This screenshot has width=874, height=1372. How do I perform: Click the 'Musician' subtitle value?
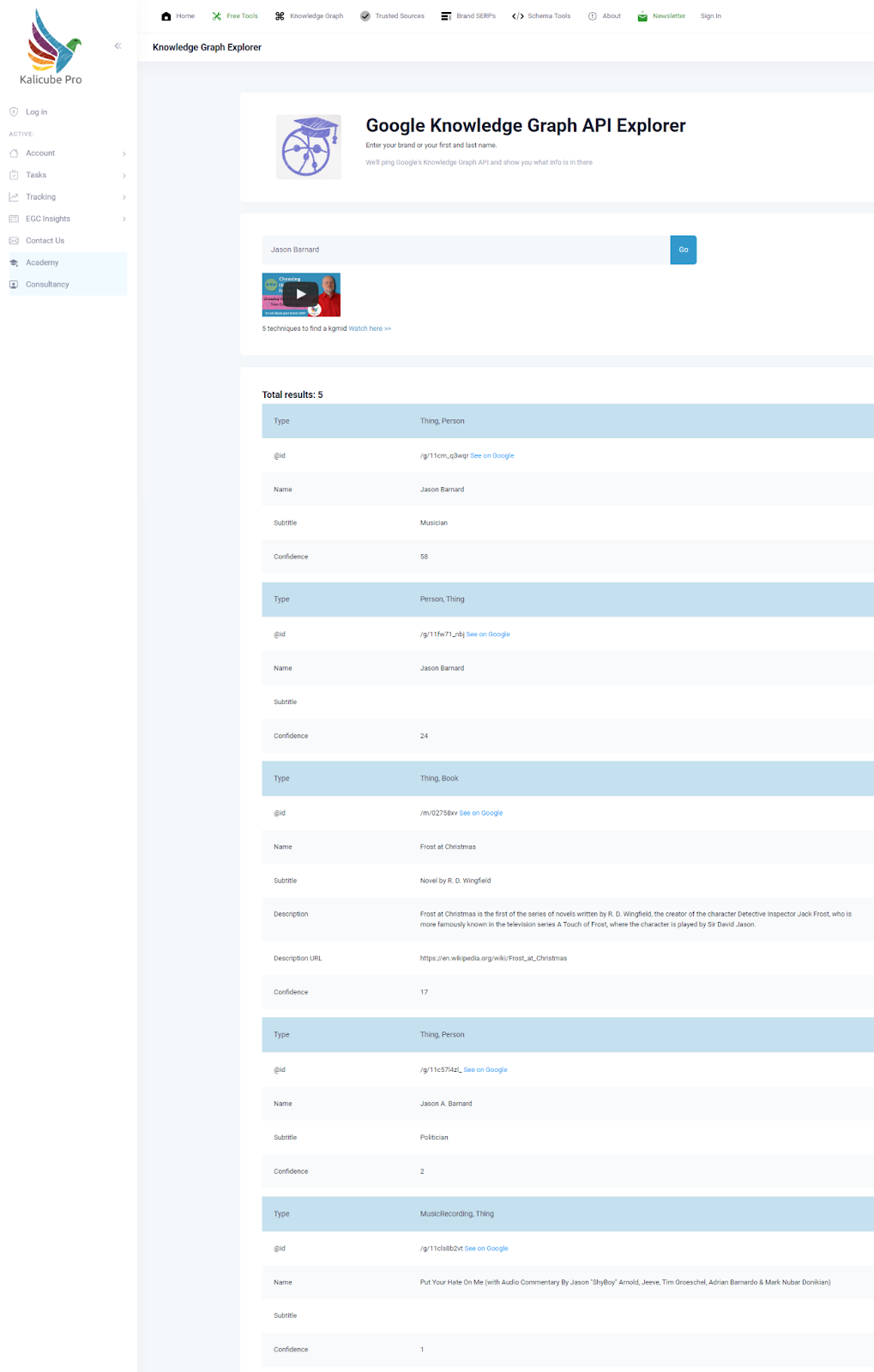point(434,523)
